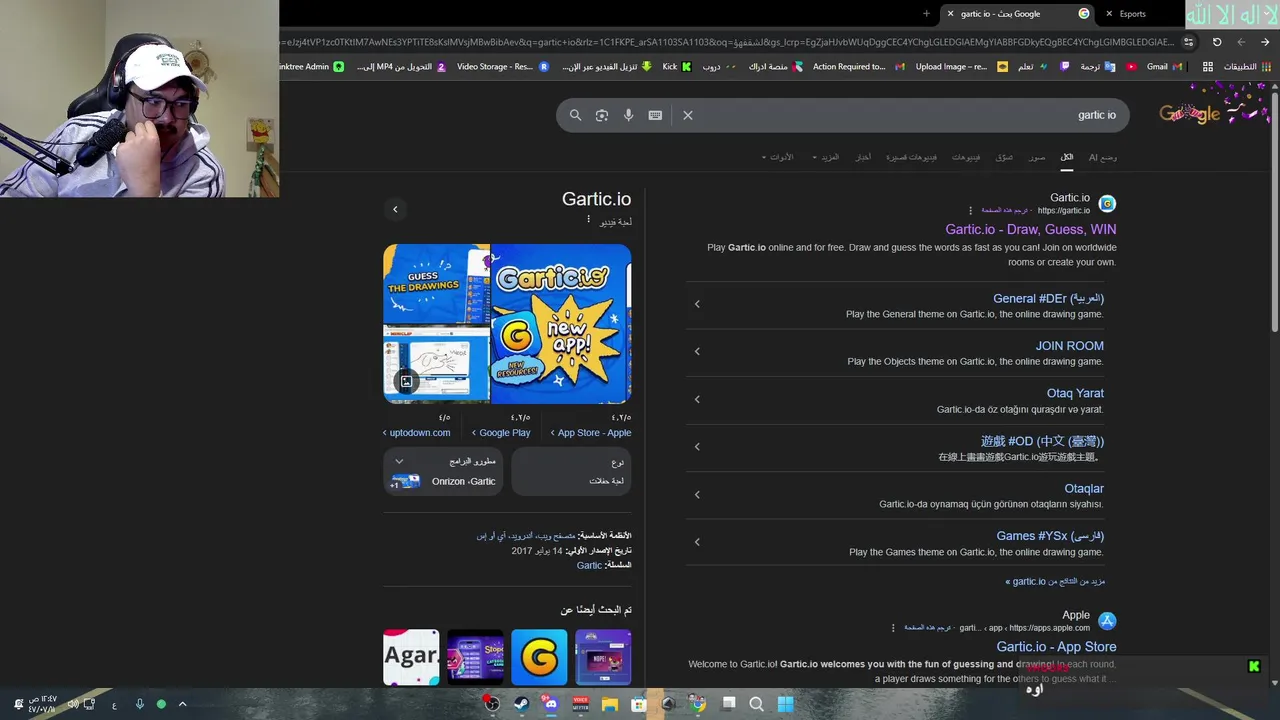Open the on-screen keyboard input tool
Viewport: 1280px width, 720px height.
click(655, 115)
